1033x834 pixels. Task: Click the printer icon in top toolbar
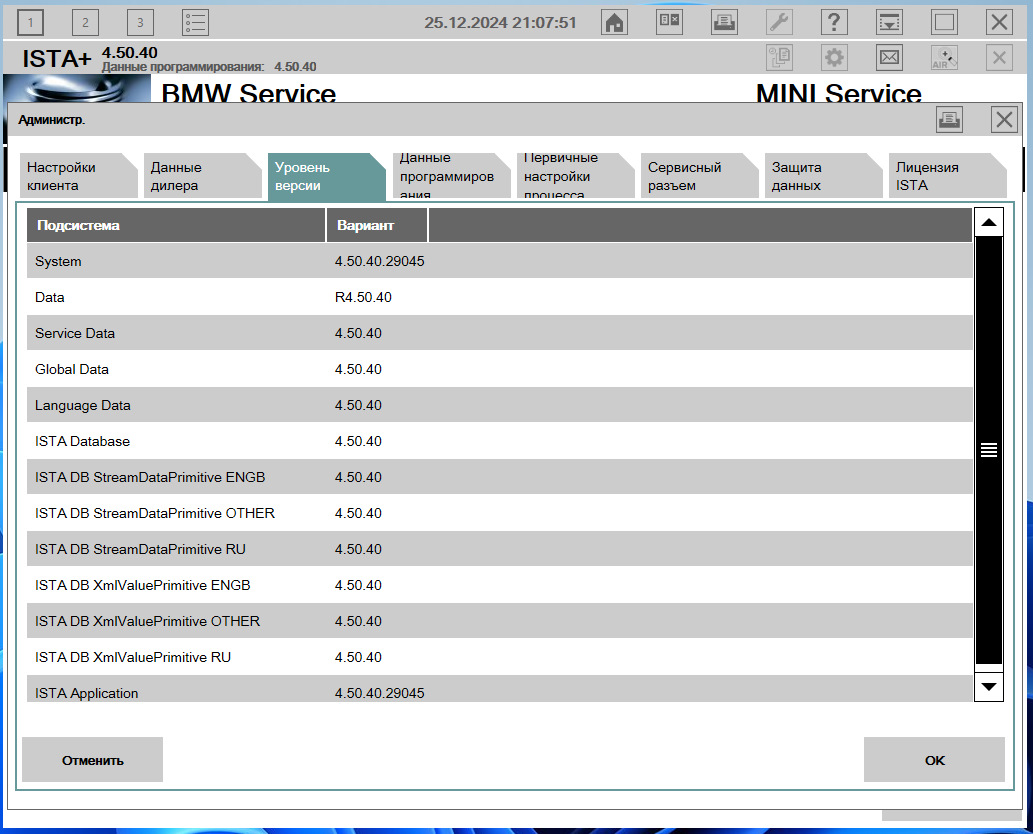(x=725, y=22)
